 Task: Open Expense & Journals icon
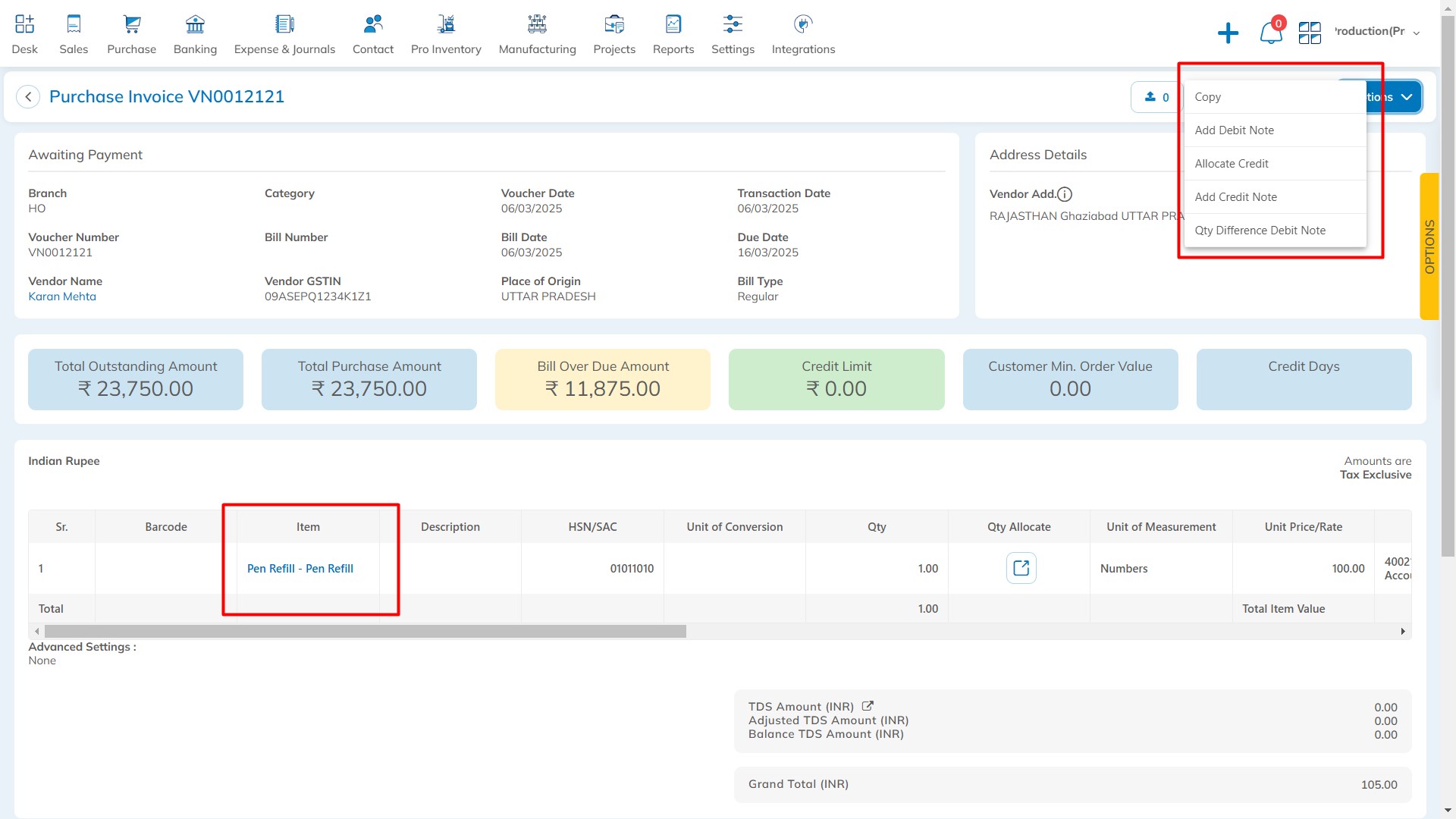(x=284, y=24)
